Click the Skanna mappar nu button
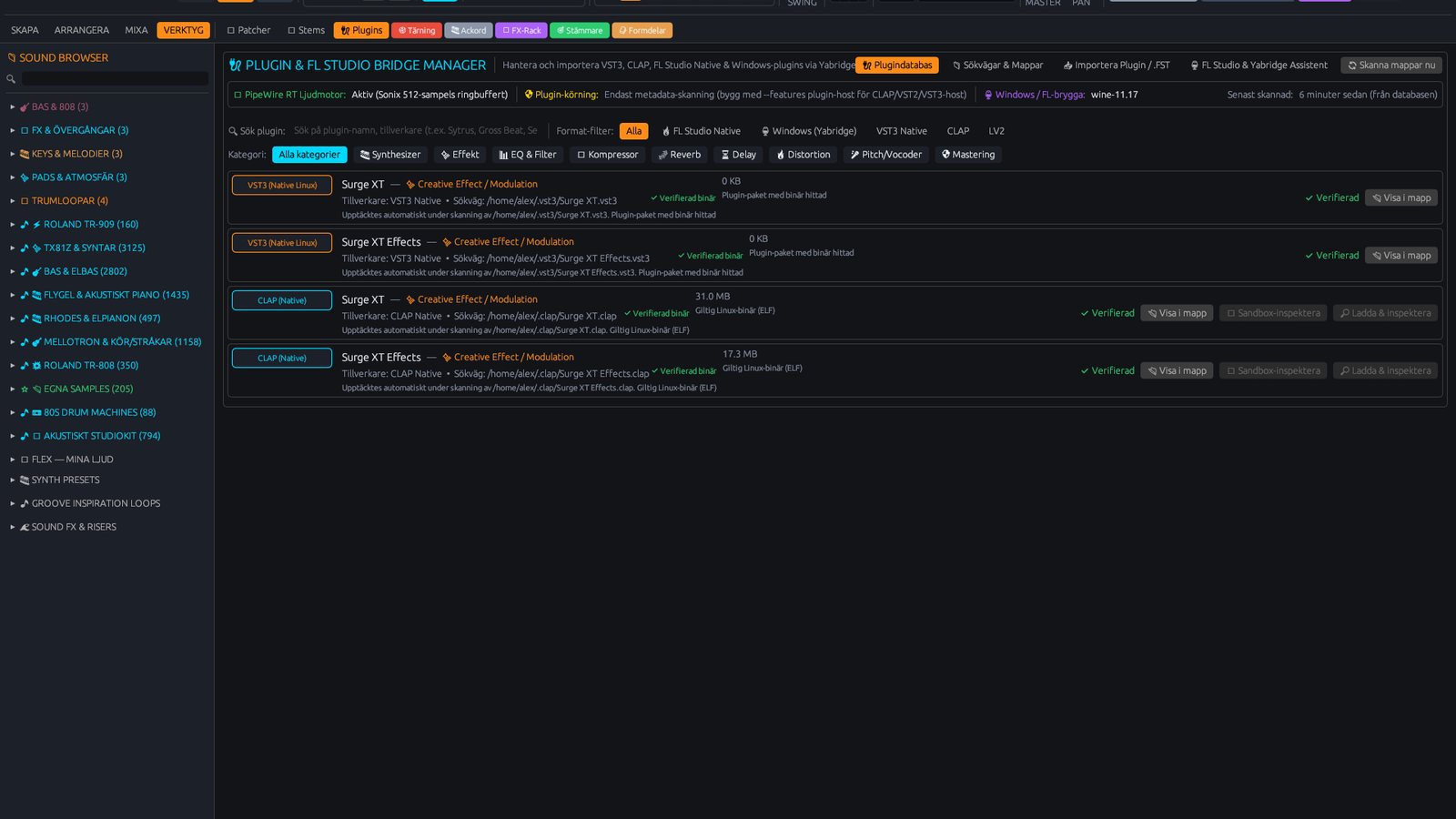Viewport: 1456px width, 819px height. 1391,66
